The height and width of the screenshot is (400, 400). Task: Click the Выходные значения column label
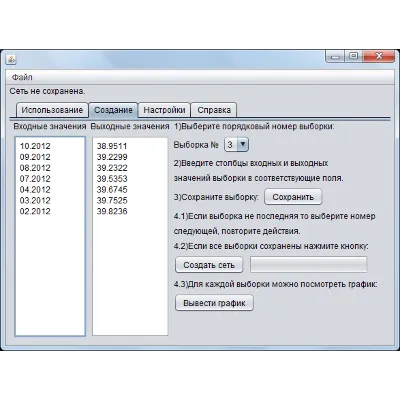[130, 127]
